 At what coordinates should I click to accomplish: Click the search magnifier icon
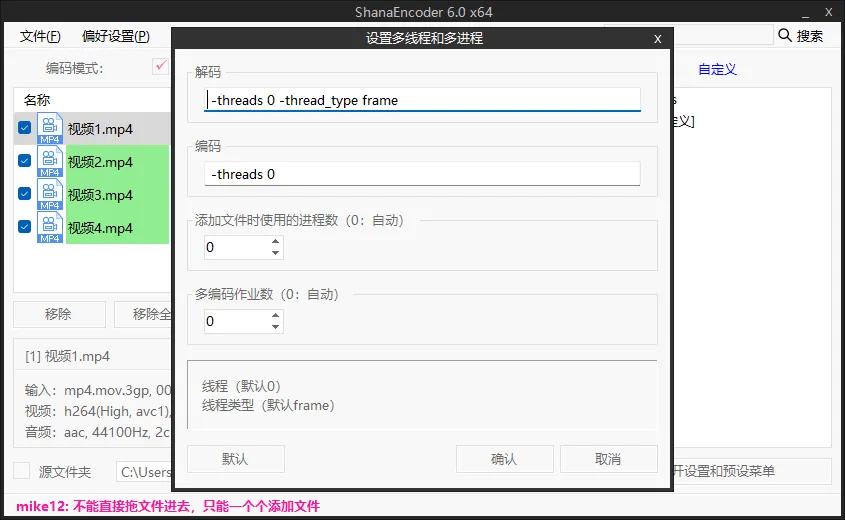pyautogui.click(x=785, y=36)
